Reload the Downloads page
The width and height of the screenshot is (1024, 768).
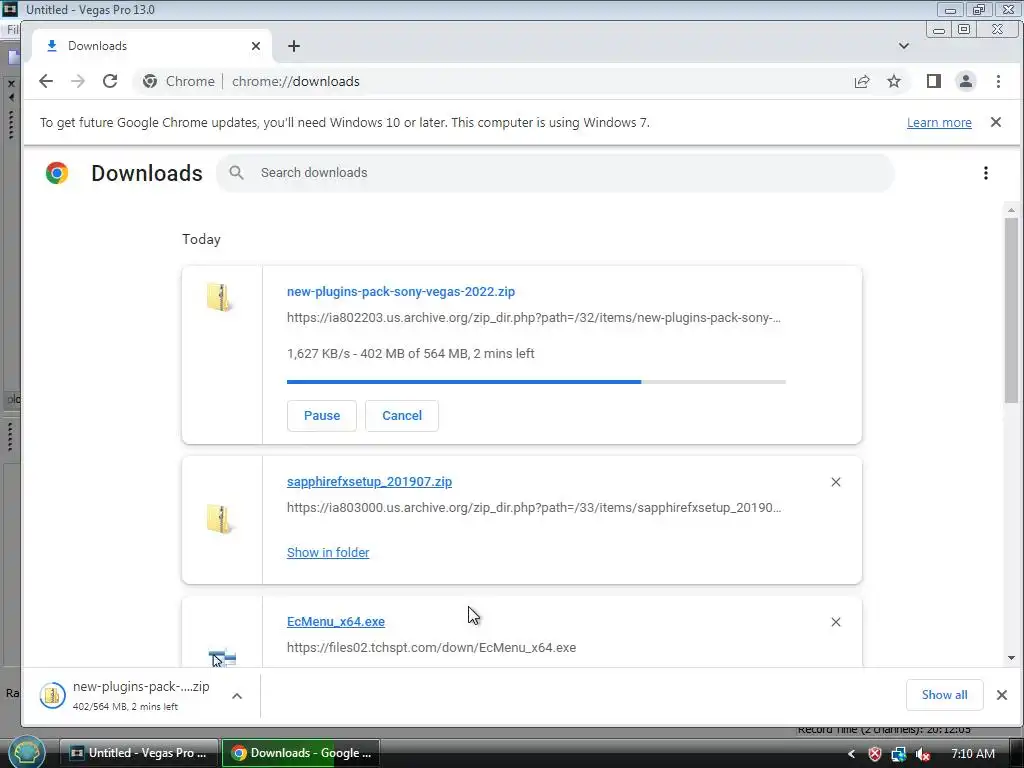(110, 81)
